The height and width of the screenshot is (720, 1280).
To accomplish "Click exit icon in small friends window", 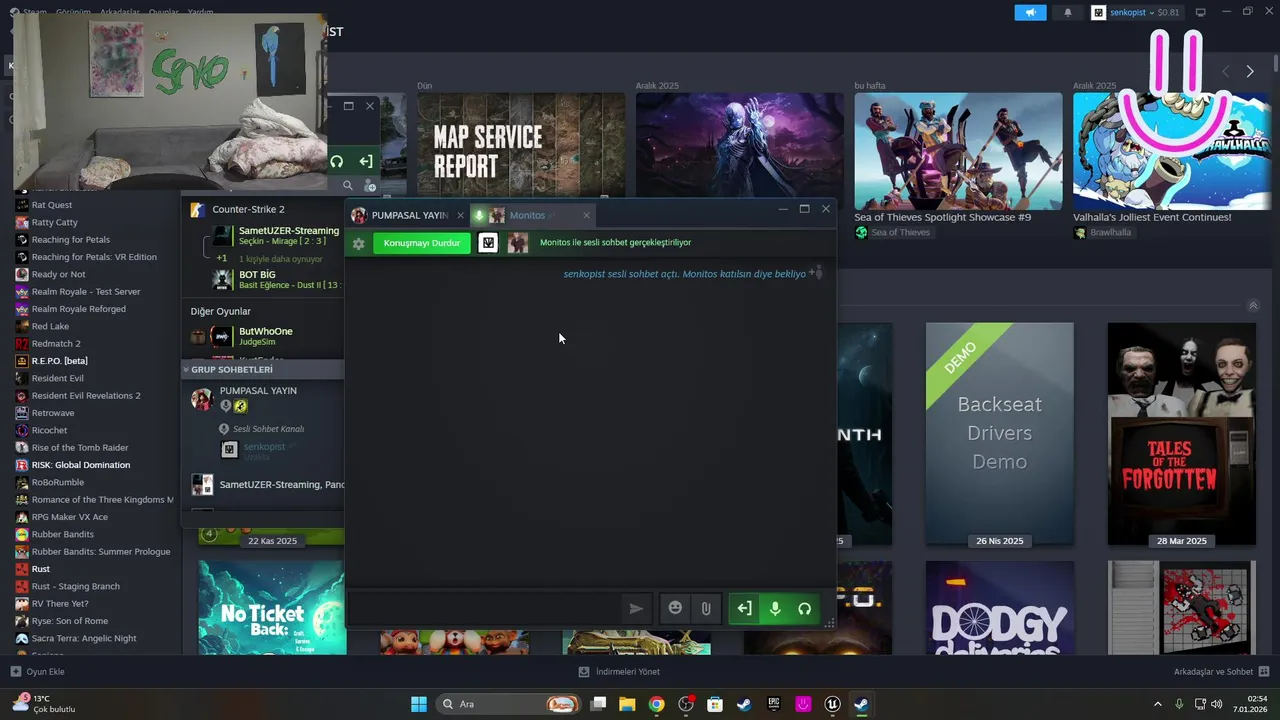I will tap(366, 161).
